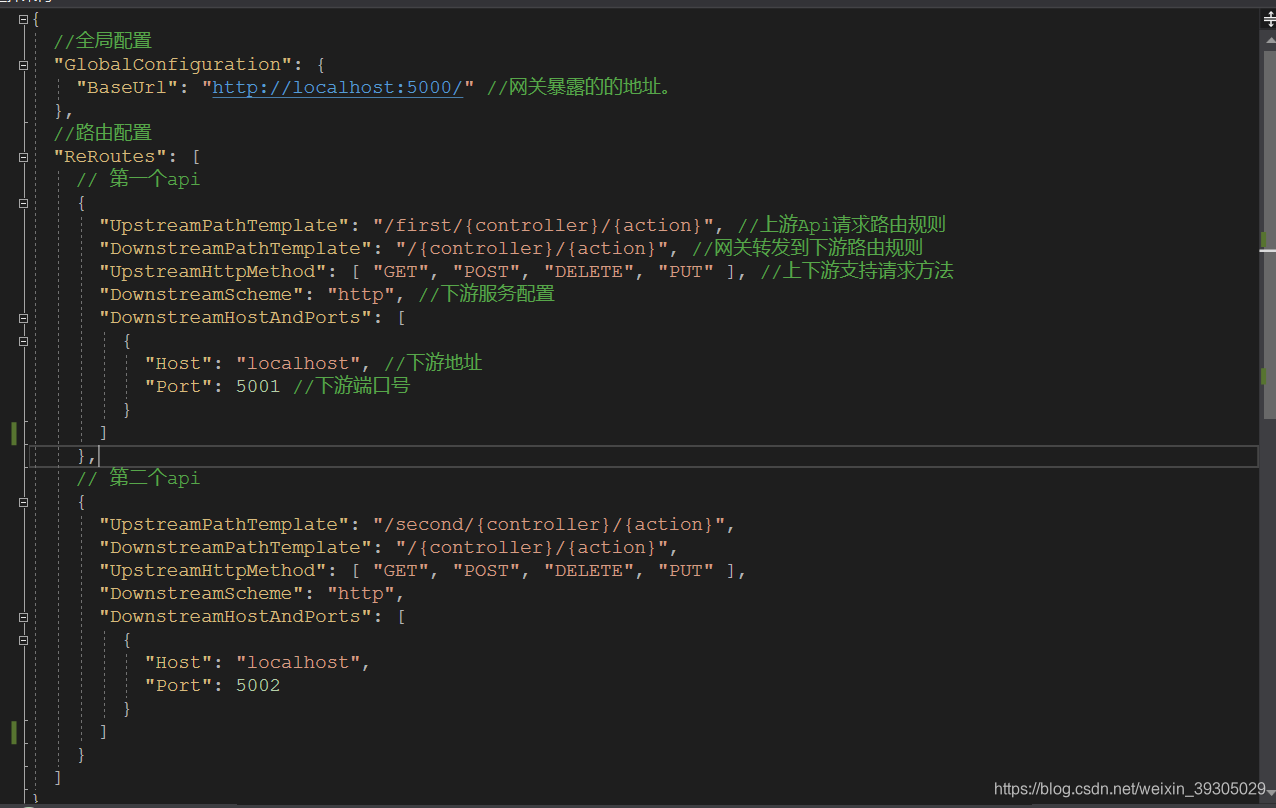Click the editor split-window handle icon
Viewport: 1276px width, 808px height.
[1270, 17]
